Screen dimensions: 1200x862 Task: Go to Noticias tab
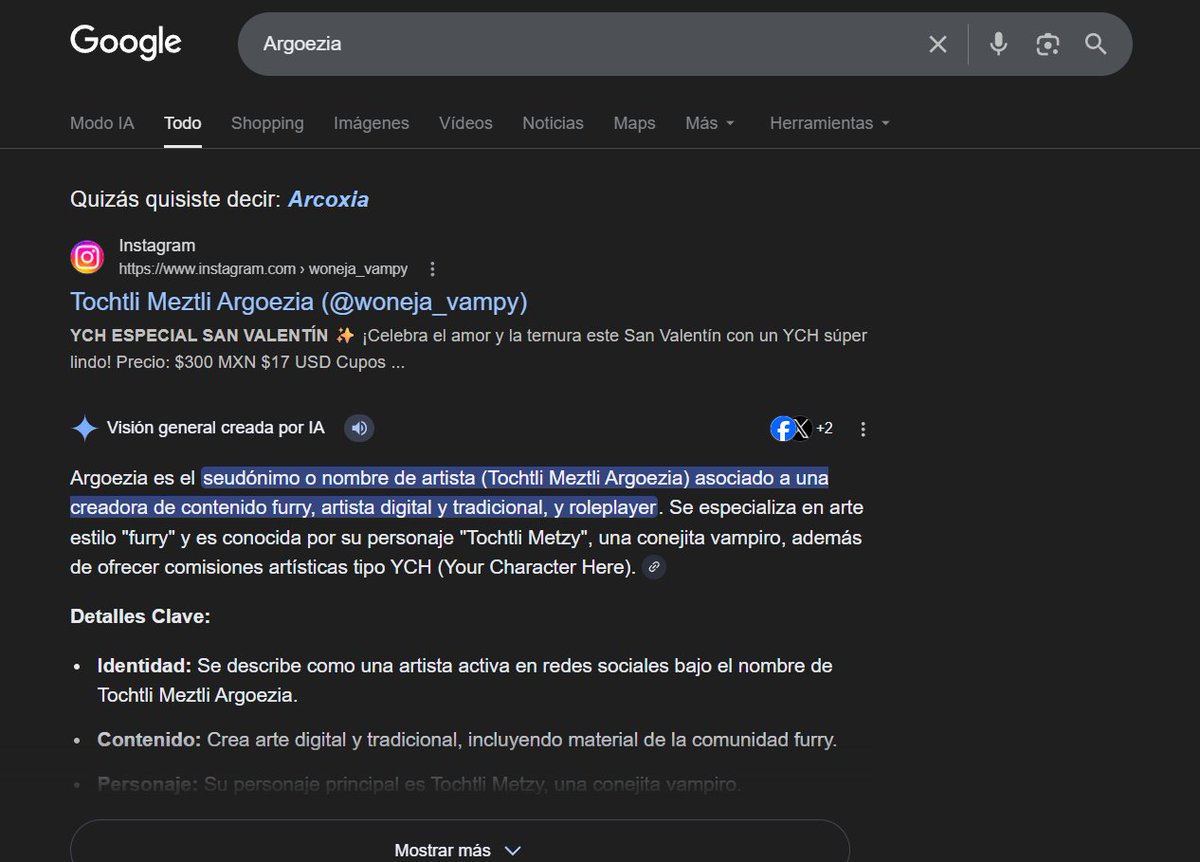[553, 123]
